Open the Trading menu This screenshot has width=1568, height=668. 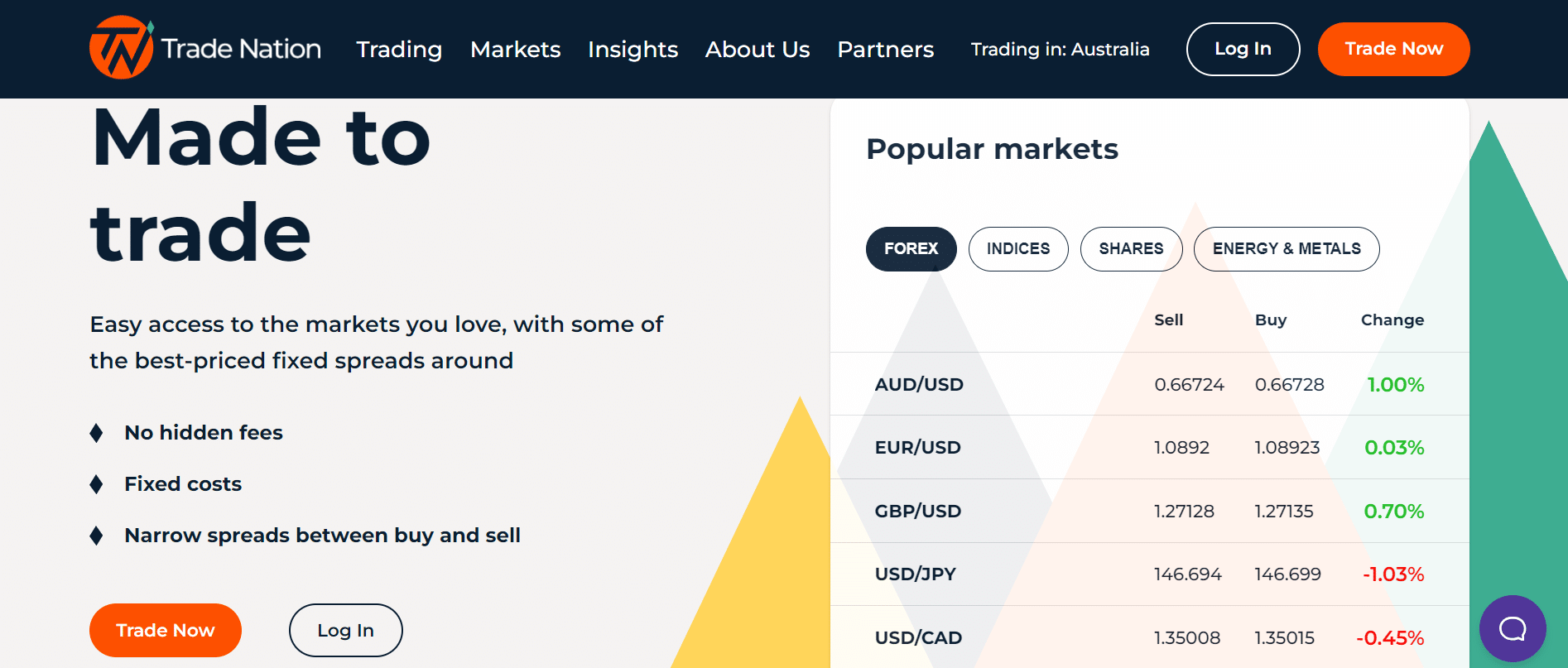(399, 50)
